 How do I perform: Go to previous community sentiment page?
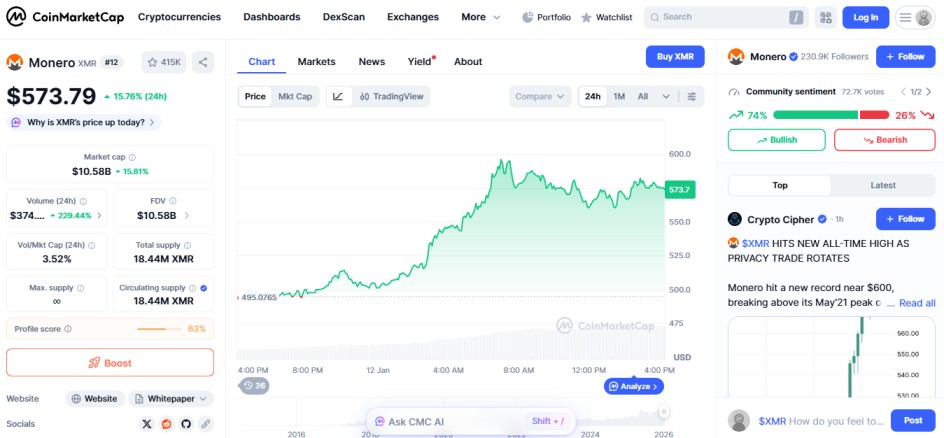click(902, 92)
